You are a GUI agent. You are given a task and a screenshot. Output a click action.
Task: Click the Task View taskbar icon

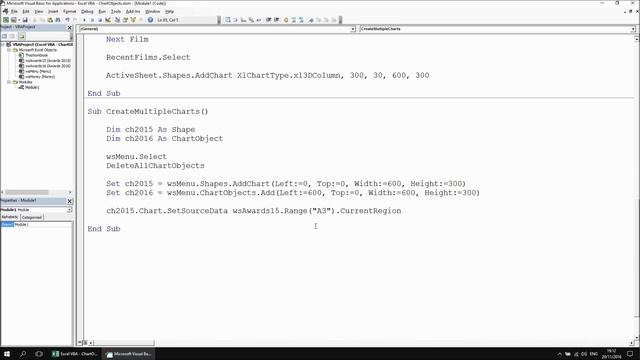39,354
